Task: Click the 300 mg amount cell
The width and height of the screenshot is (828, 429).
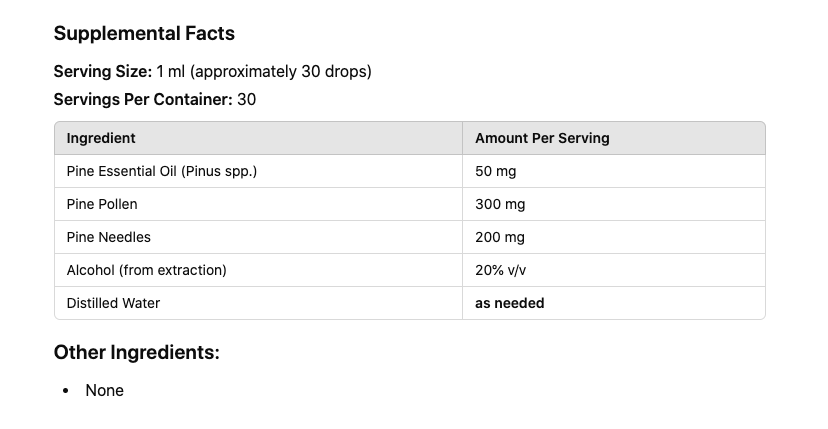Action: pyautogui.click(x=500, y=204)
